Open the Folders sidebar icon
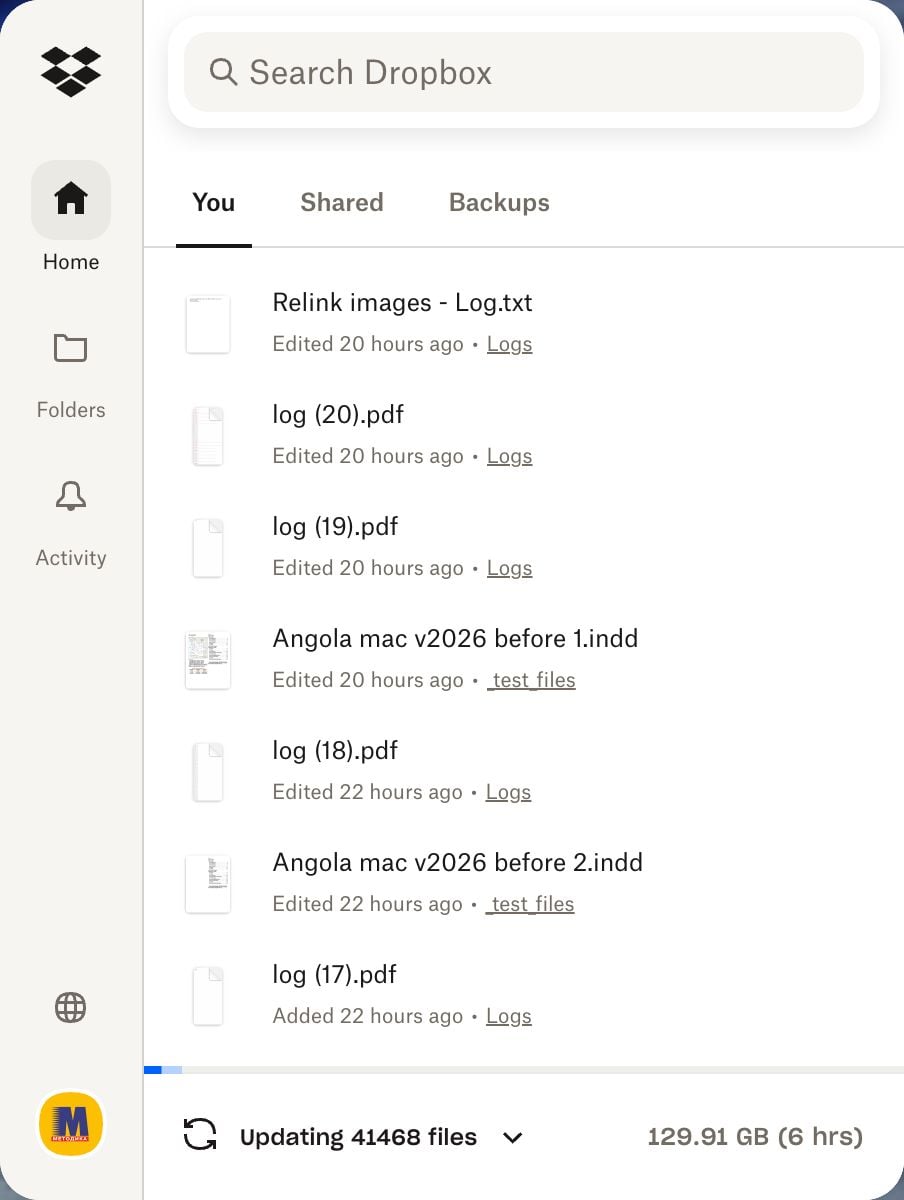Screen dimensions: 904x1200 [x=71, y=348]
